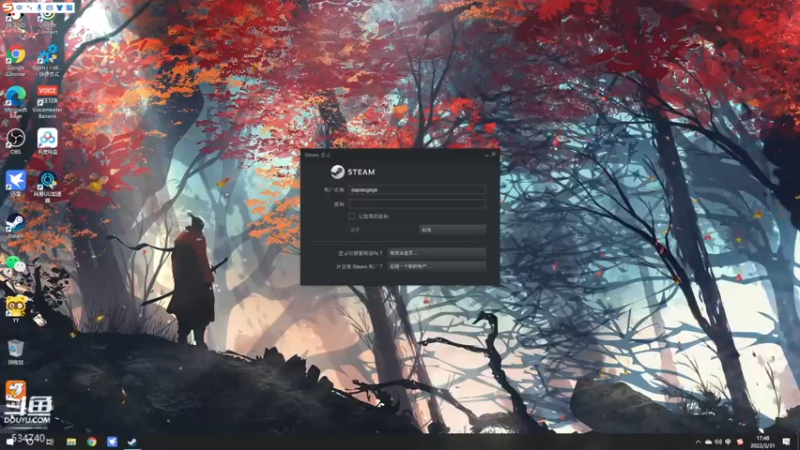
Task: Click the Steam cancel button
Action: click(453, 230)
